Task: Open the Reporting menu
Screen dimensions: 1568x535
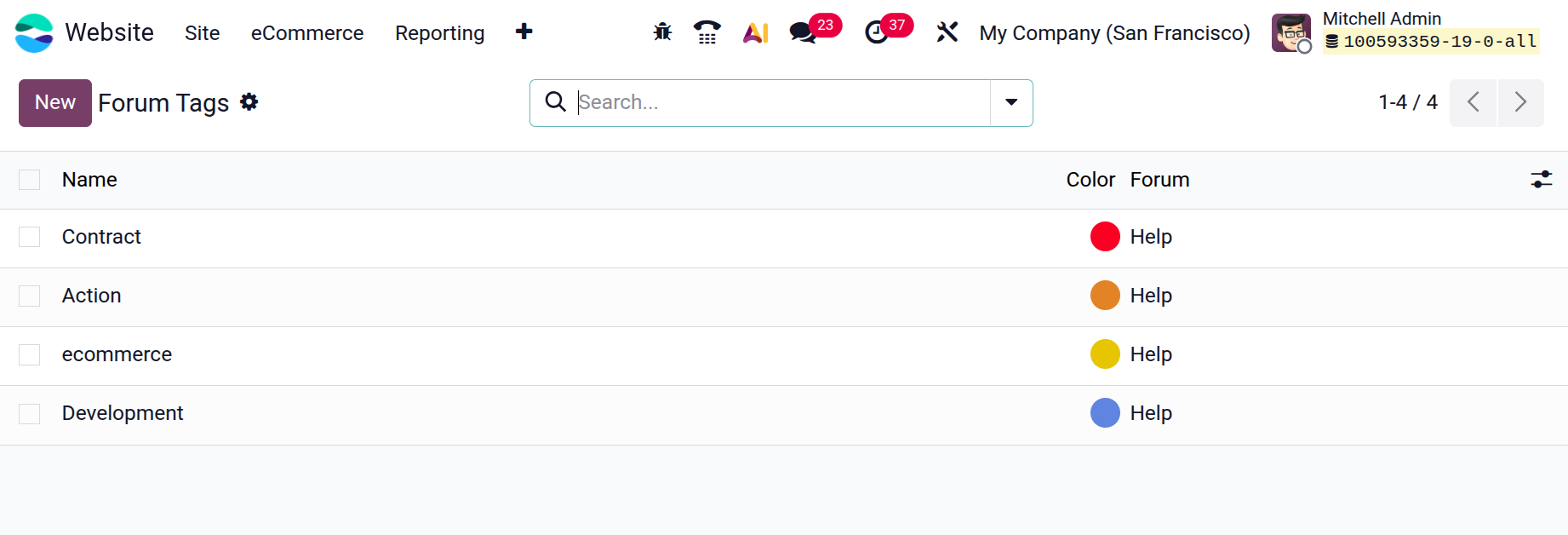Action: tap(439, 33)
